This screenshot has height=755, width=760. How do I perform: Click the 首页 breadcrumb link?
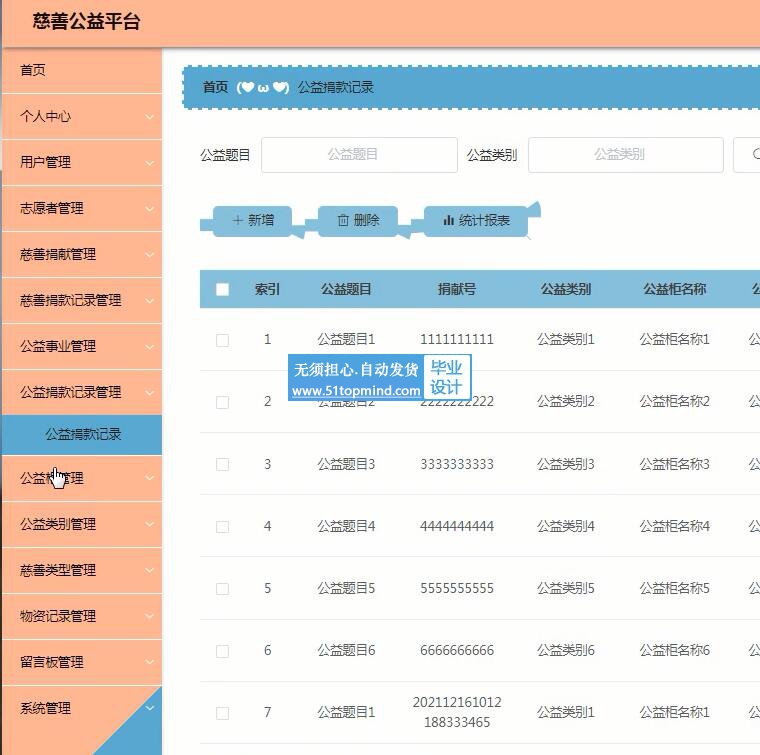[x=216, y=87]
